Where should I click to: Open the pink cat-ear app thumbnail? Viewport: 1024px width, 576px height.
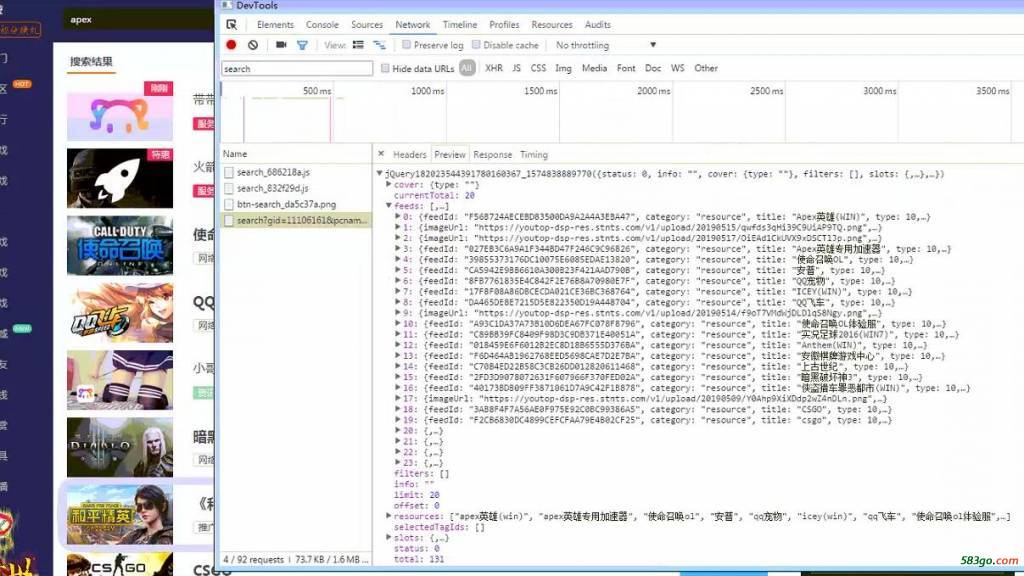120,111
